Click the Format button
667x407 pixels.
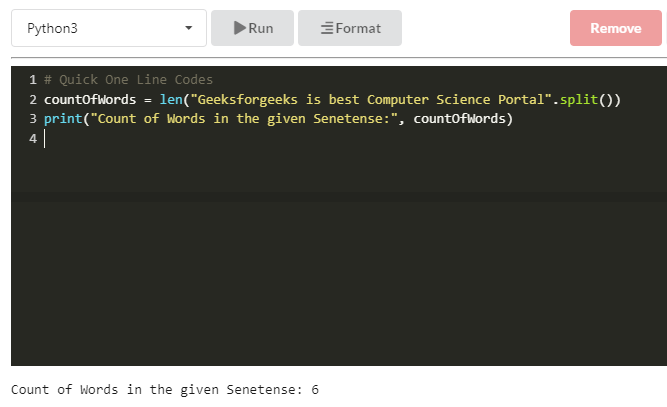350,28
